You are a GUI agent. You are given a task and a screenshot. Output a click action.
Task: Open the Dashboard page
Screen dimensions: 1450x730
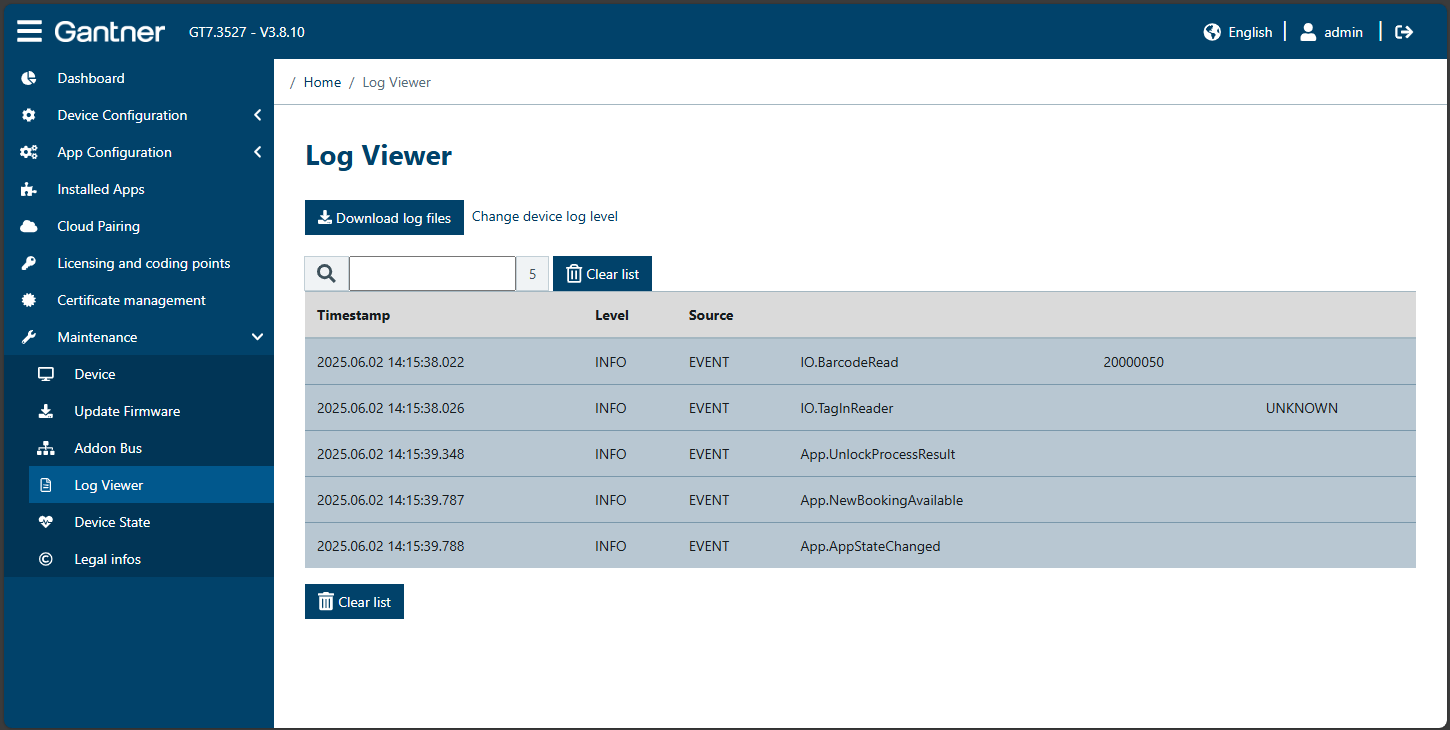pos(91,78)
